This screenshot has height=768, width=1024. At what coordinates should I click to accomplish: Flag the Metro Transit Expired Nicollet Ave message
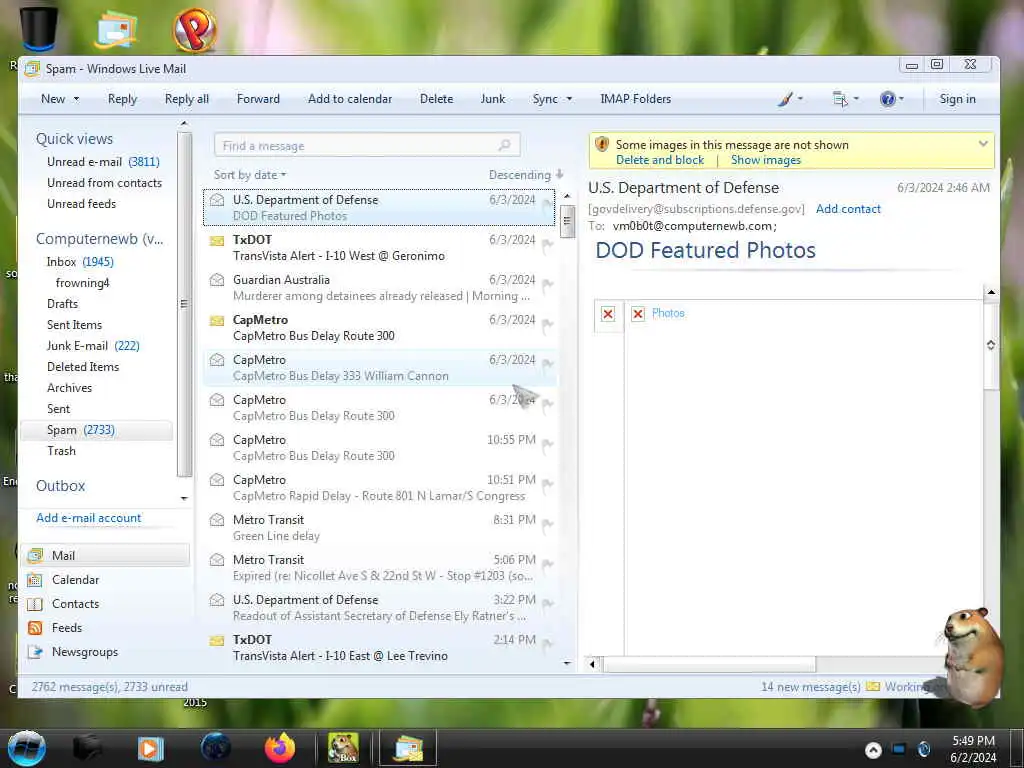pyautogui.click(x=547, y=566)
